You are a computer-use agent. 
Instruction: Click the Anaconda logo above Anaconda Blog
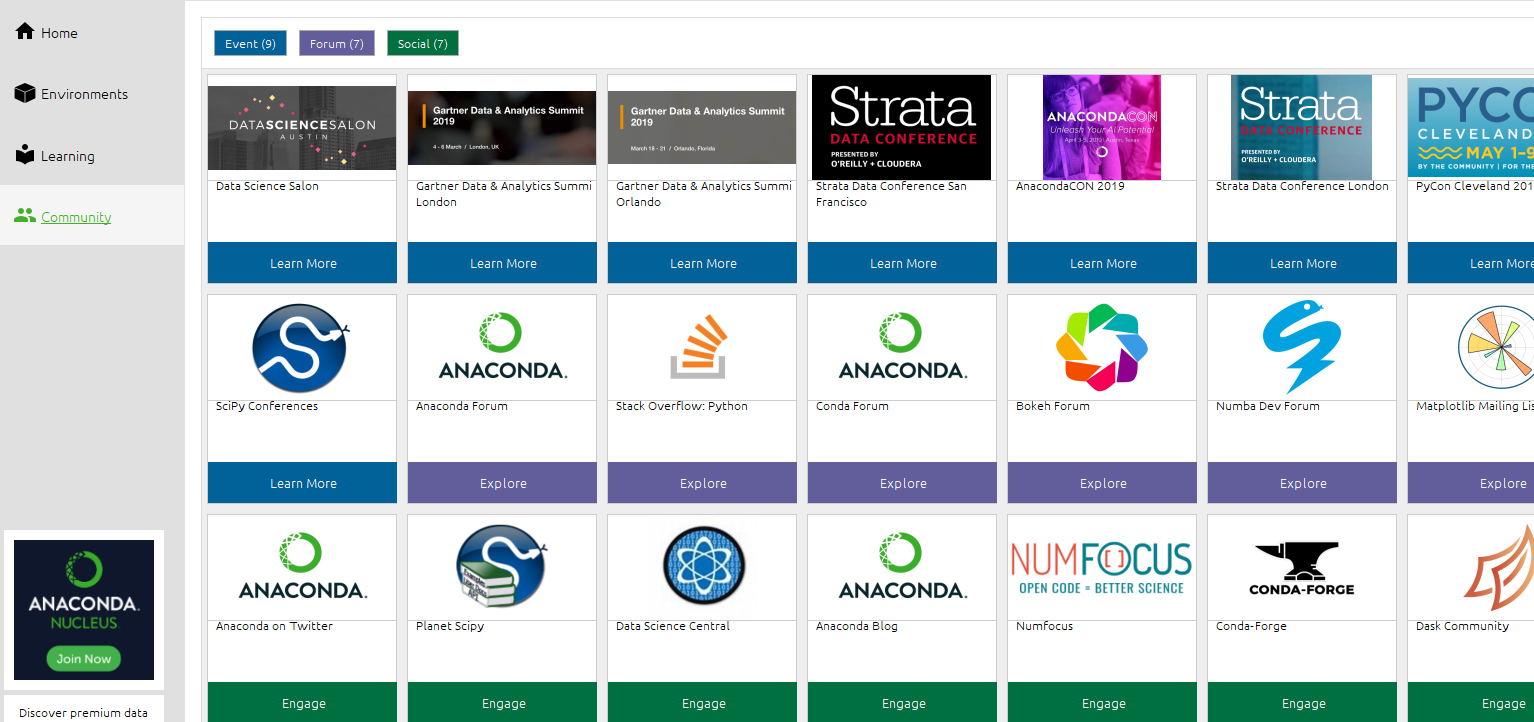click(x=902, y=566)
